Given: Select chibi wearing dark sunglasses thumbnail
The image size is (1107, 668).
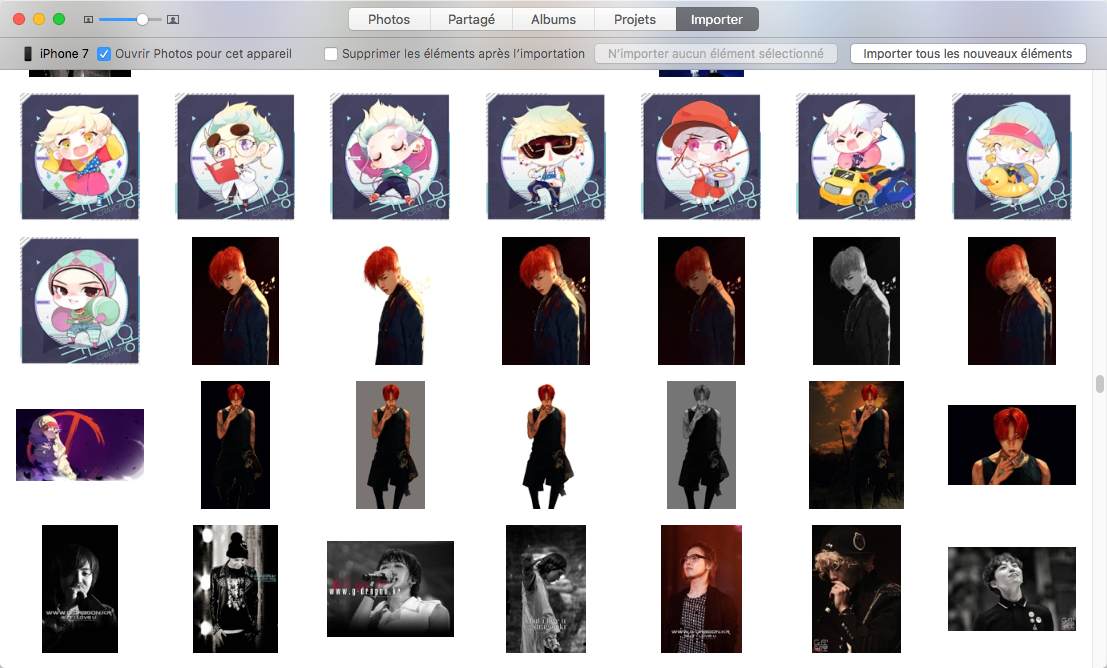Looking at the screenshot, I should (546, 157).
